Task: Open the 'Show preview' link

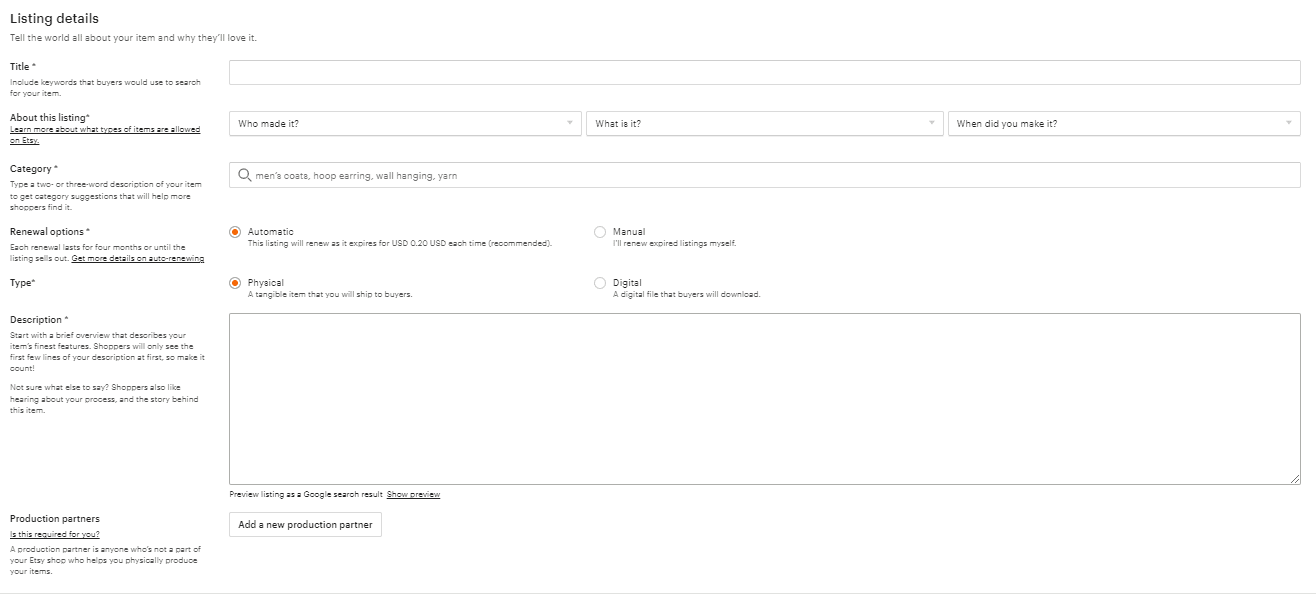Action: 413,494
